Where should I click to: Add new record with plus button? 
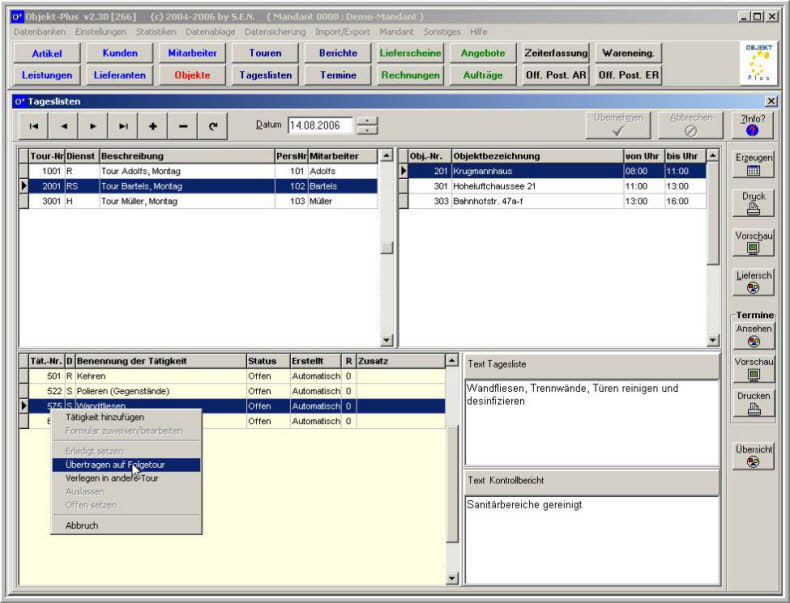(153, 126)
